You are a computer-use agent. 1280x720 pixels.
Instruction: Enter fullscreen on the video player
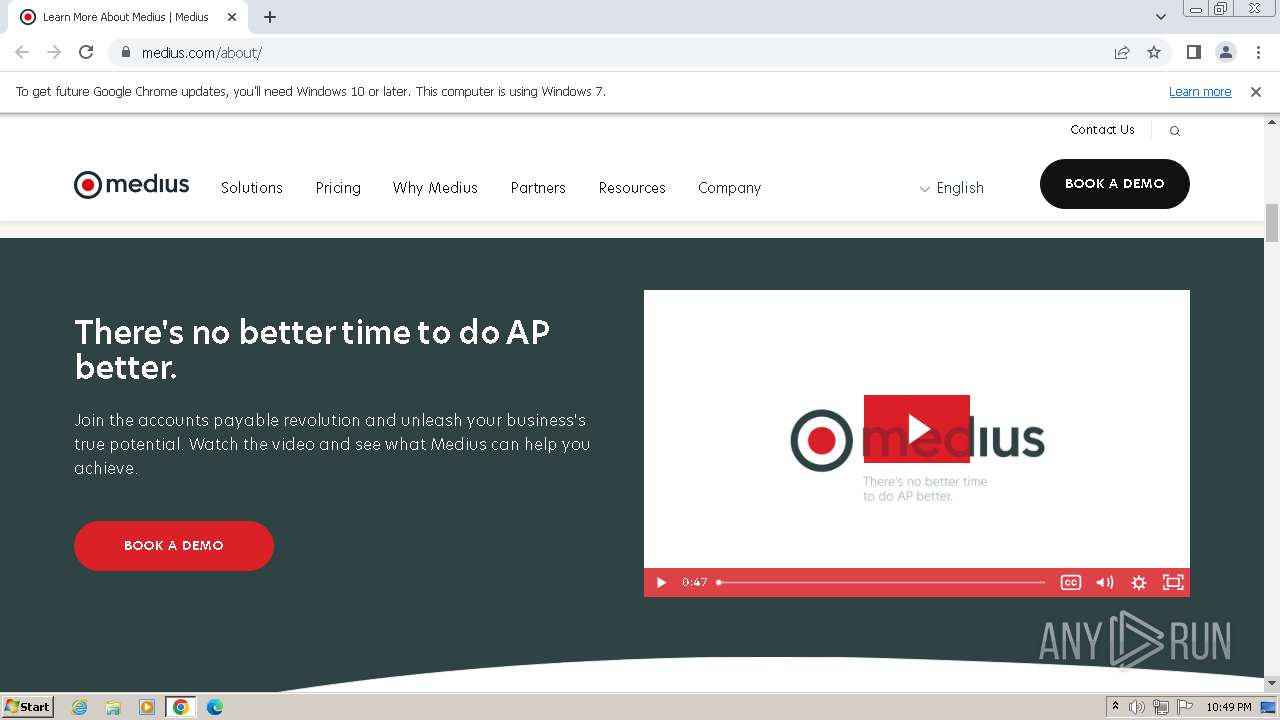(1173, 582)
